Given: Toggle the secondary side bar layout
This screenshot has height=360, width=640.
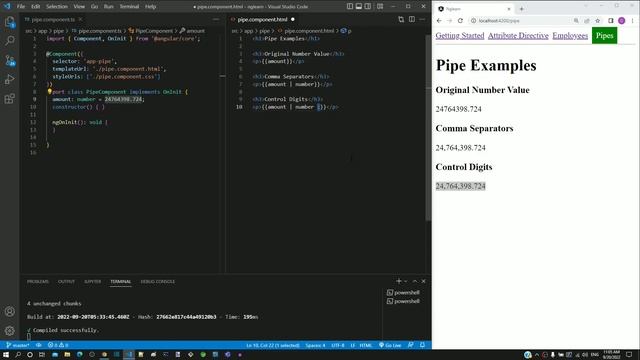Looking at the screenshot, I should click(x=368, y=6).
